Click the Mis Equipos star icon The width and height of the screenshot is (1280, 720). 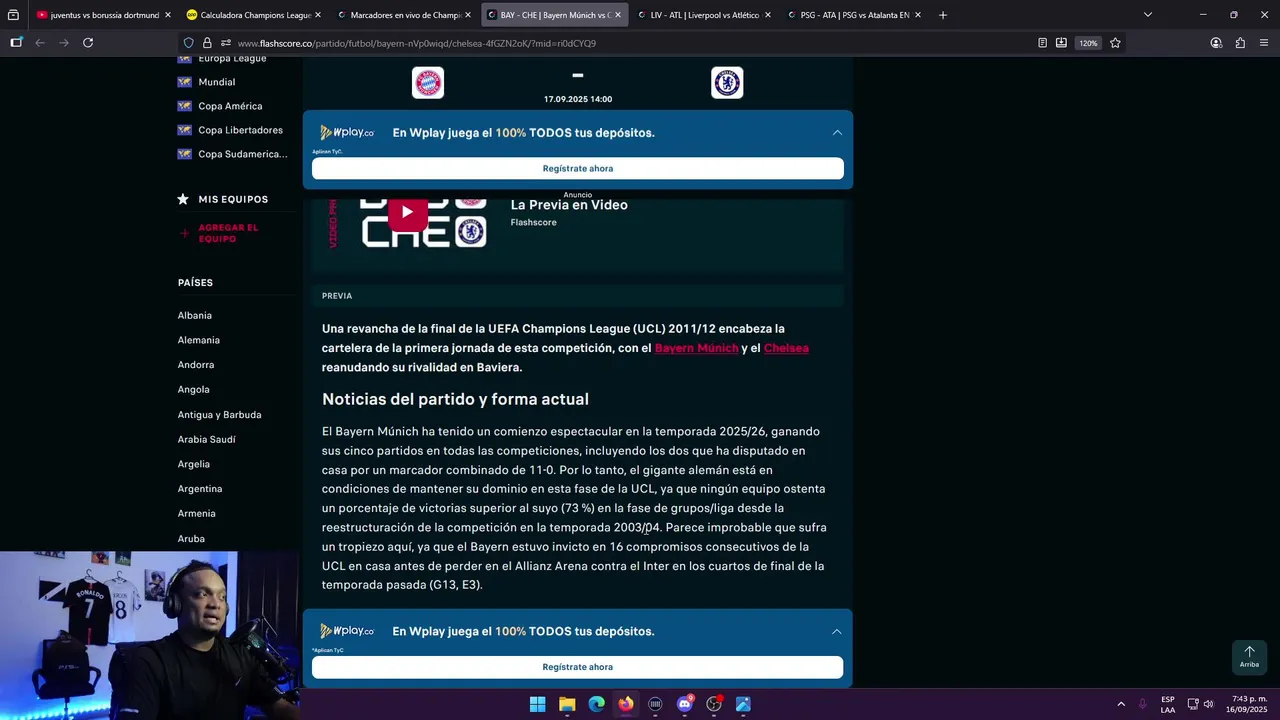pyautogui.click(x=183, y=199)
